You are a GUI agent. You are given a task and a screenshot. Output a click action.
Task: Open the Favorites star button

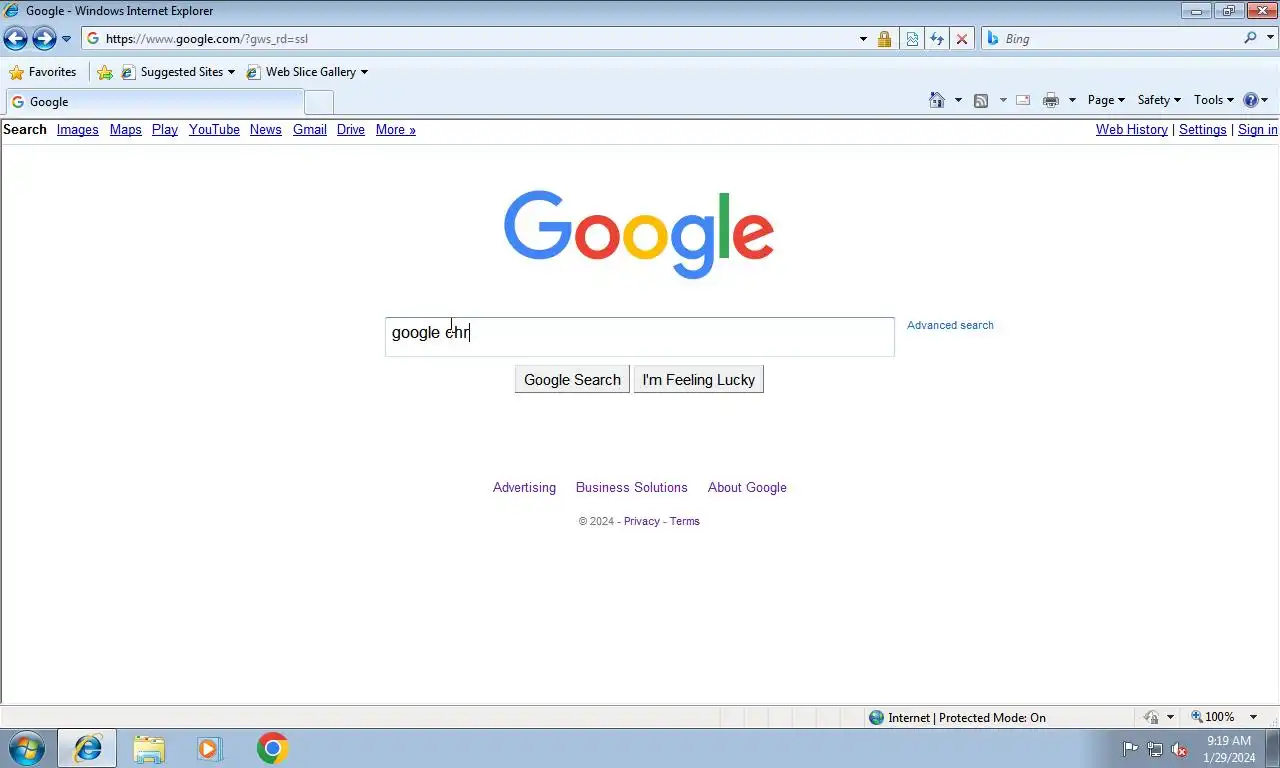tap(43, 72)
